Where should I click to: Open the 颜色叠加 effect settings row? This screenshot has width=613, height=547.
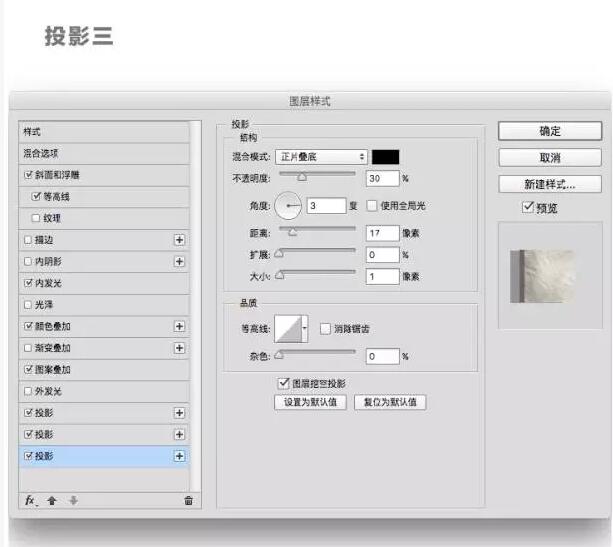(104, 326)
